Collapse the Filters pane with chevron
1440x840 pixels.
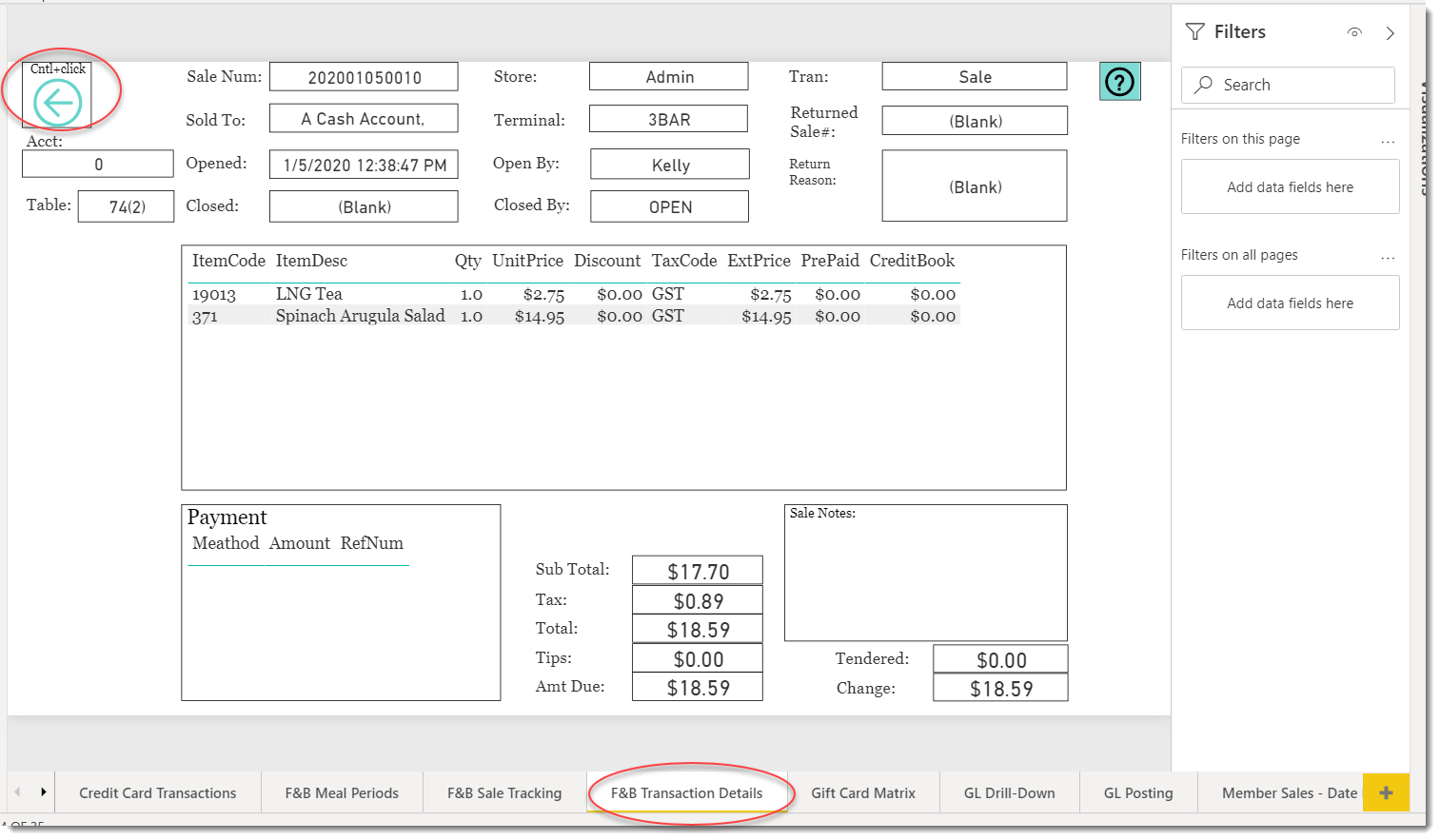[1391, 33]
